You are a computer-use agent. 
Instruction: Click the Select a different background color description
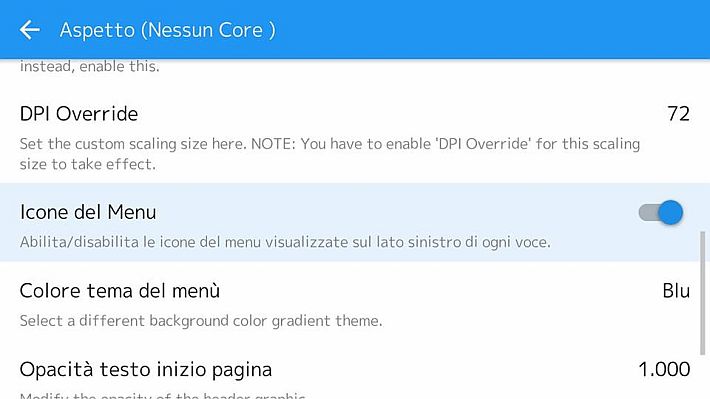pyautogui.click(x=201, y=321)
